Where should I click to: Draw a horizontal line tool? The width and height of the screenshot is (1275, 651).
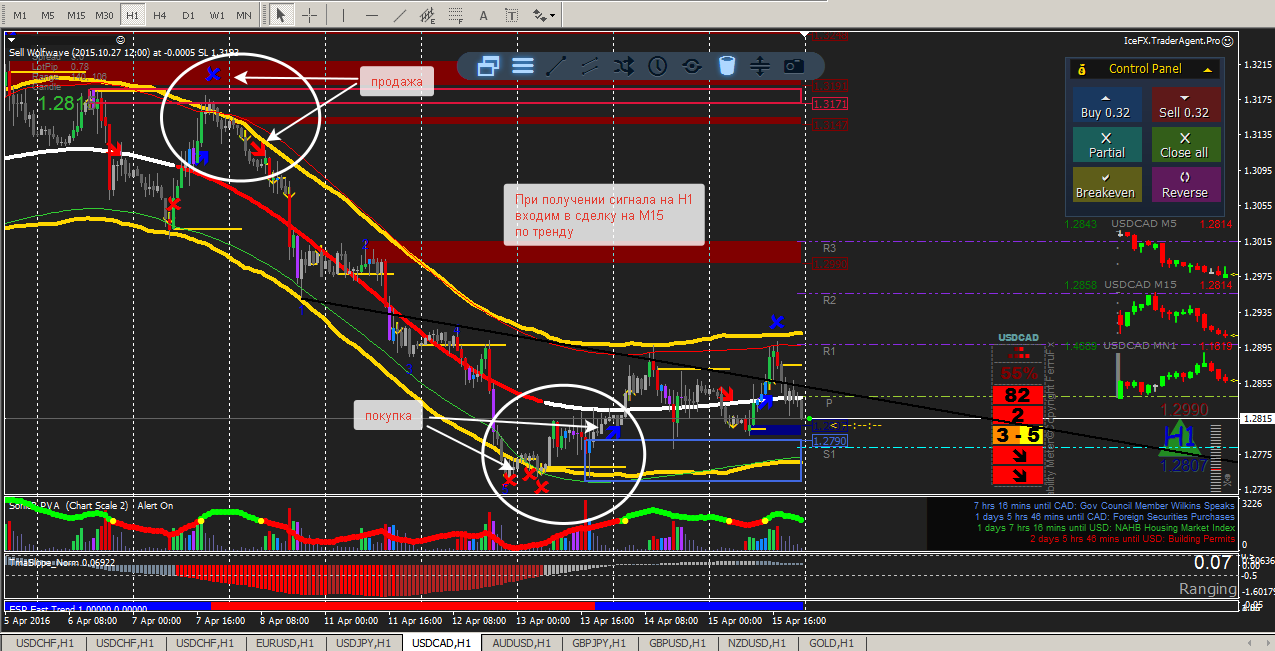[x=372, y=15]
